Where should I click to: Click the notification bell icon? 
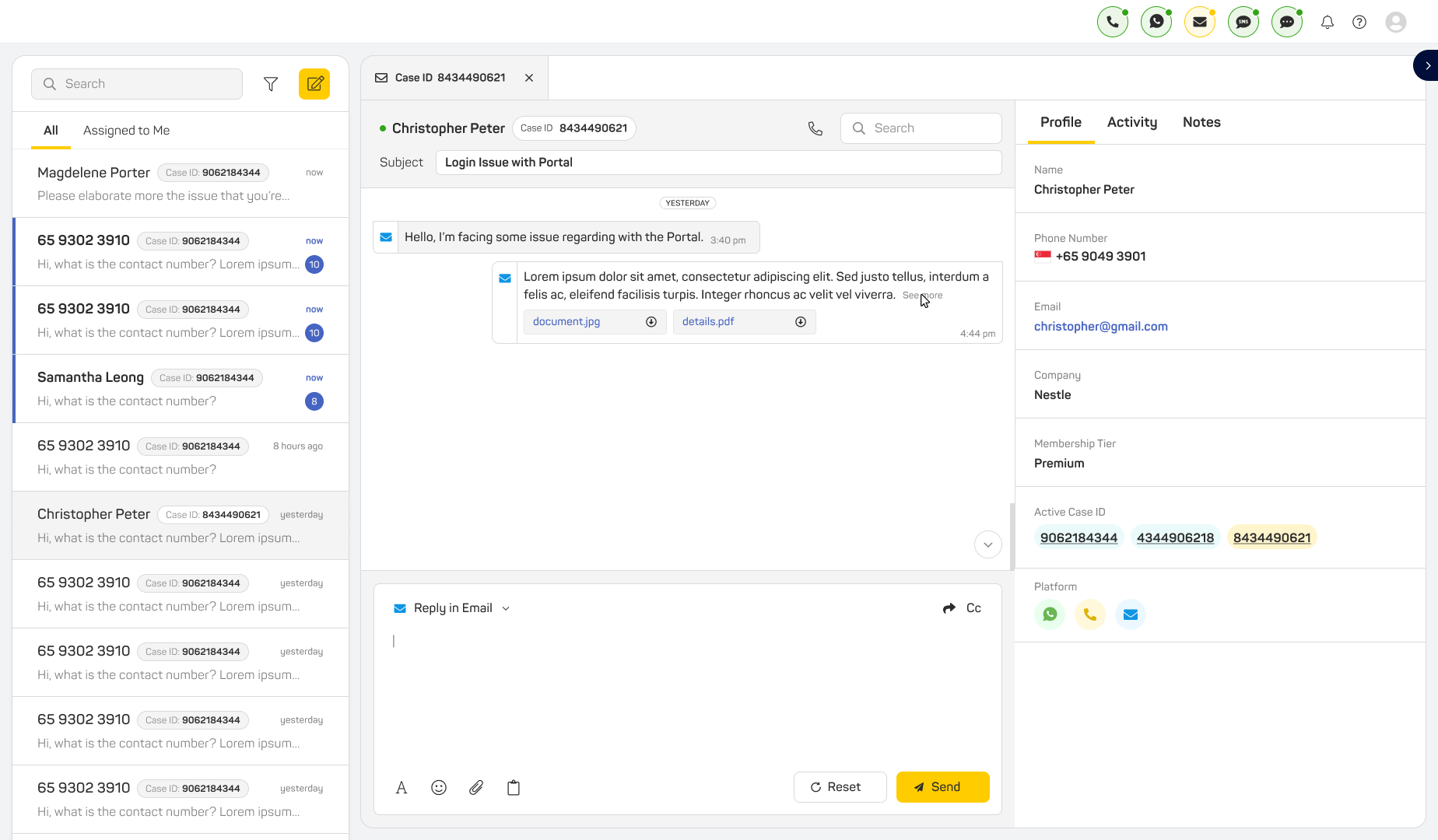1328,23
